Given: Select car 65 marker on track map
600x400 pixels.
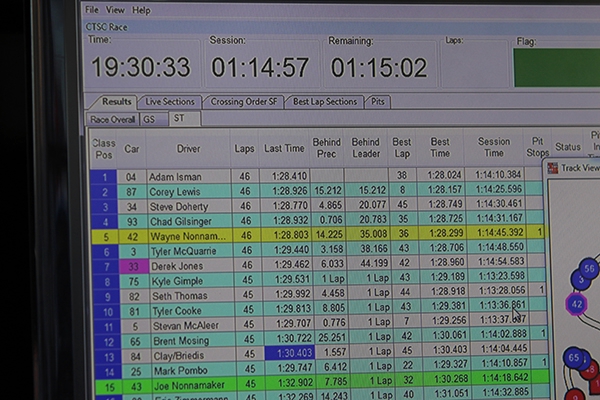Looking at the screenshot, I should click(574, 358).
